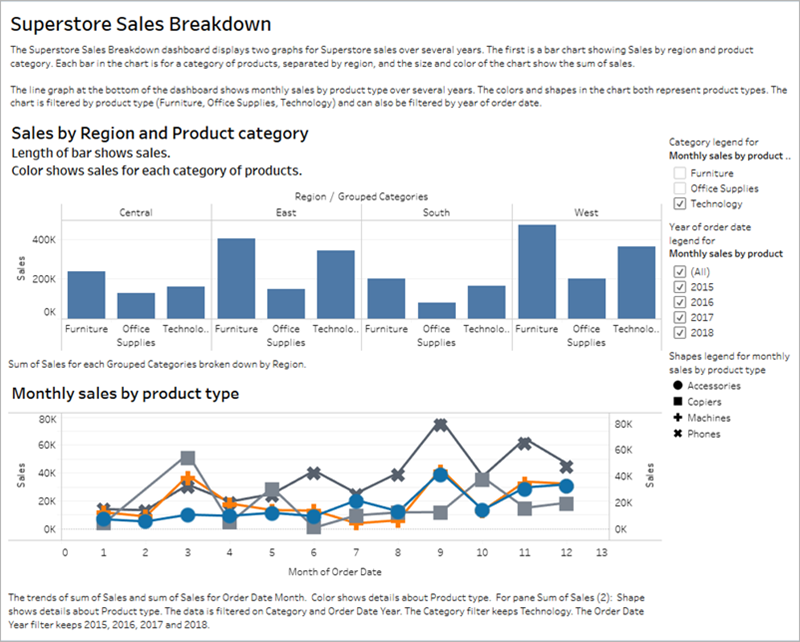Viewport: 800px width, 642px height.
Task: Select the Phones X marker at month 9
Action: 441,425
